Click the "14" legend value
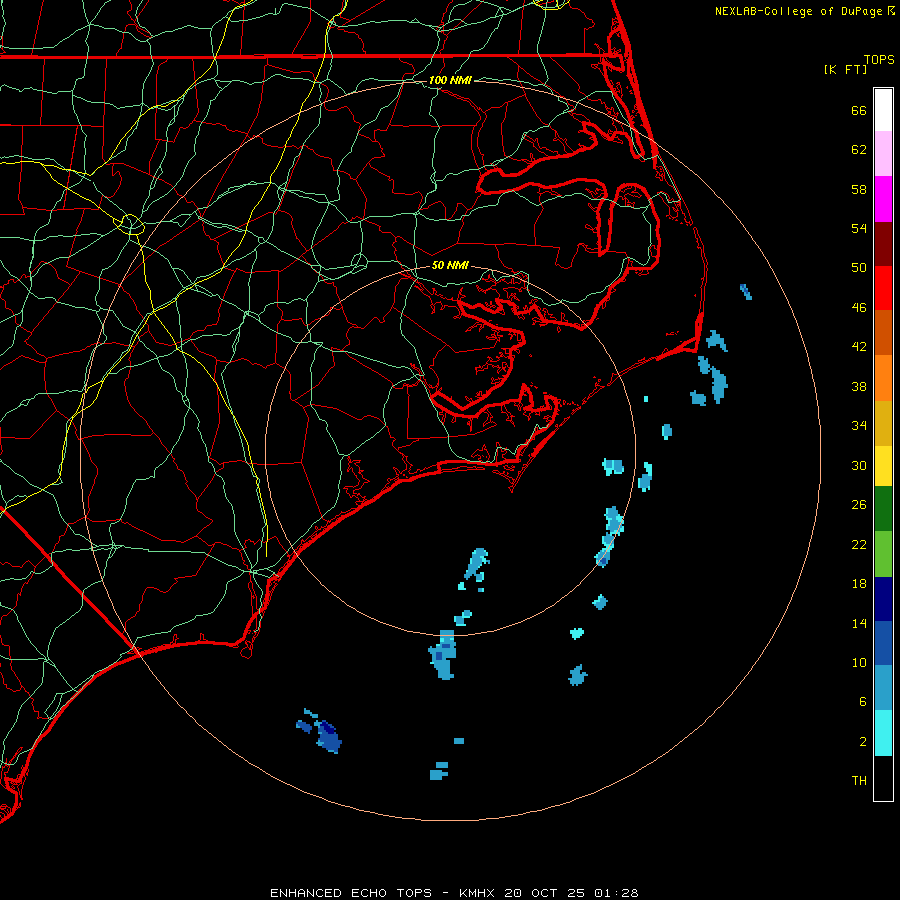Screen dimensions: 900x900 pyautogui.click(x=859, y=624)
